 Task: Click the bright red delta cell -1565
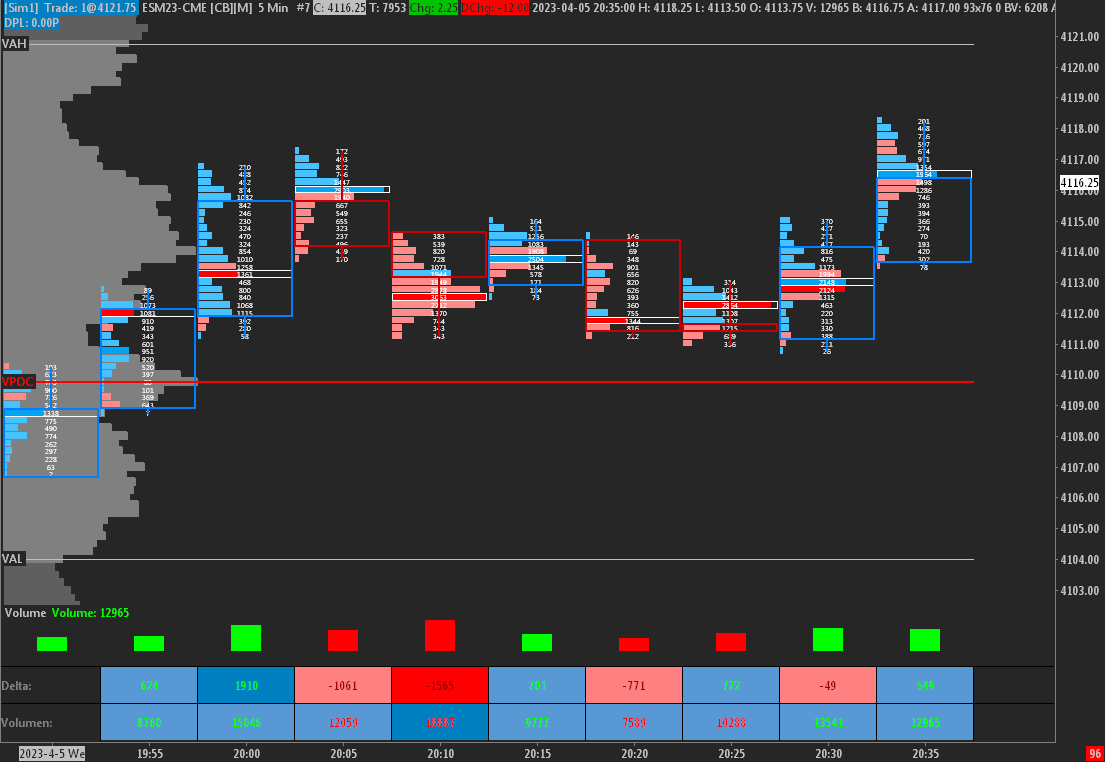point(440,685)
